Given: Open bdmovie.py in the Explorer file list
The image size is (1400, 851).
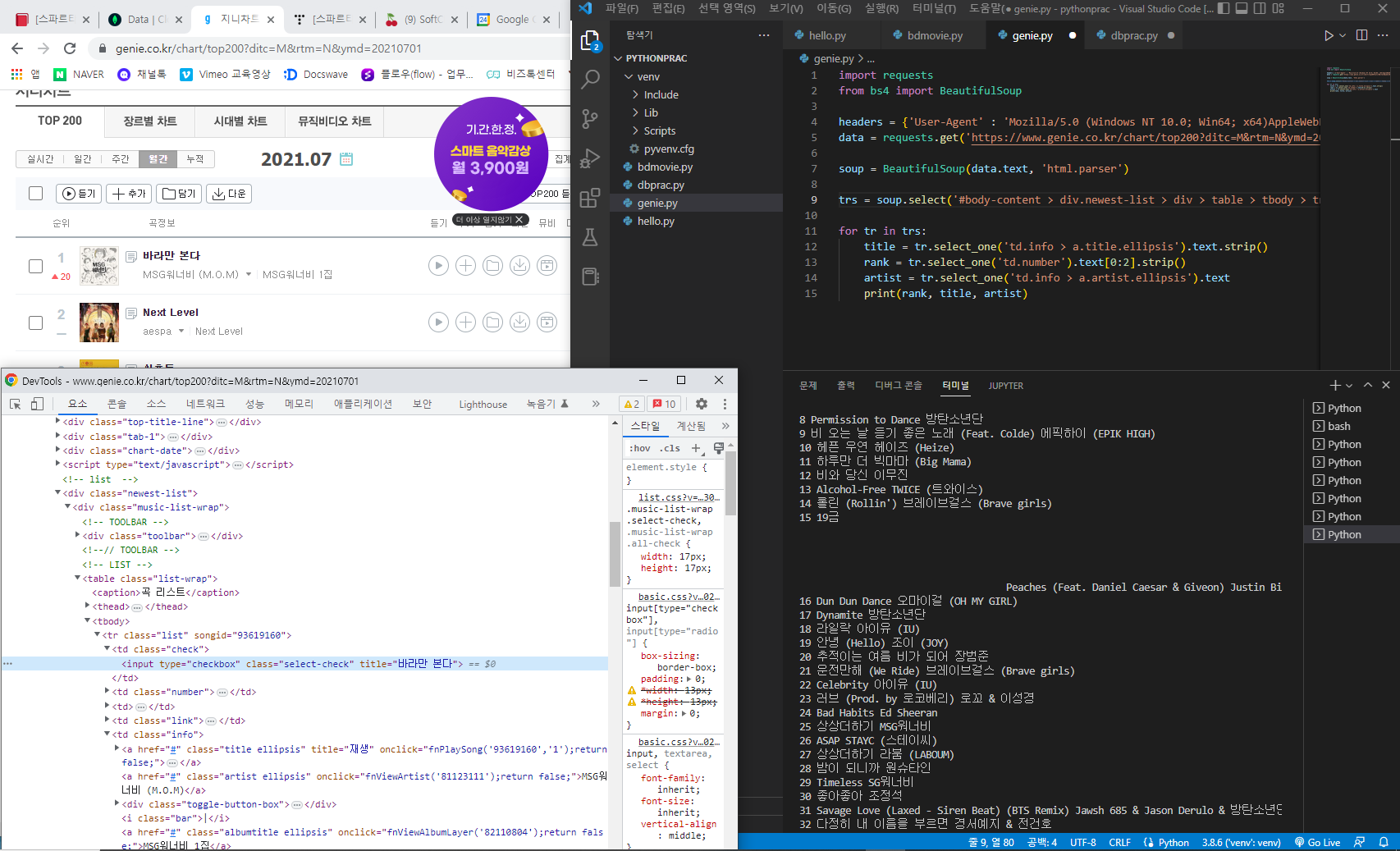Looking at the screenshot, I should (x=665, y=167).
